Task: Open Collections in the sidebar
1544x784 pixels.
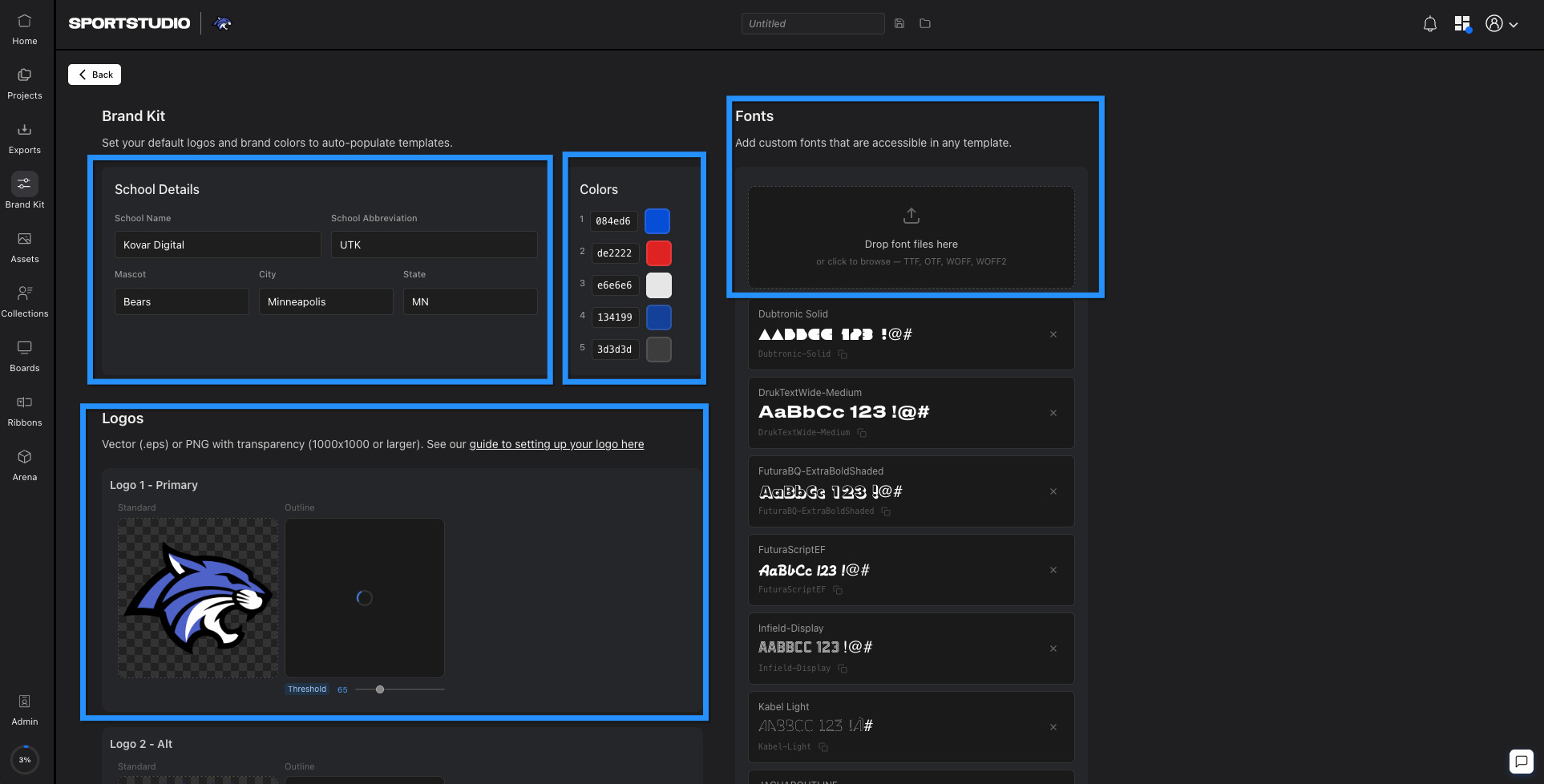Action: (24, 302)
